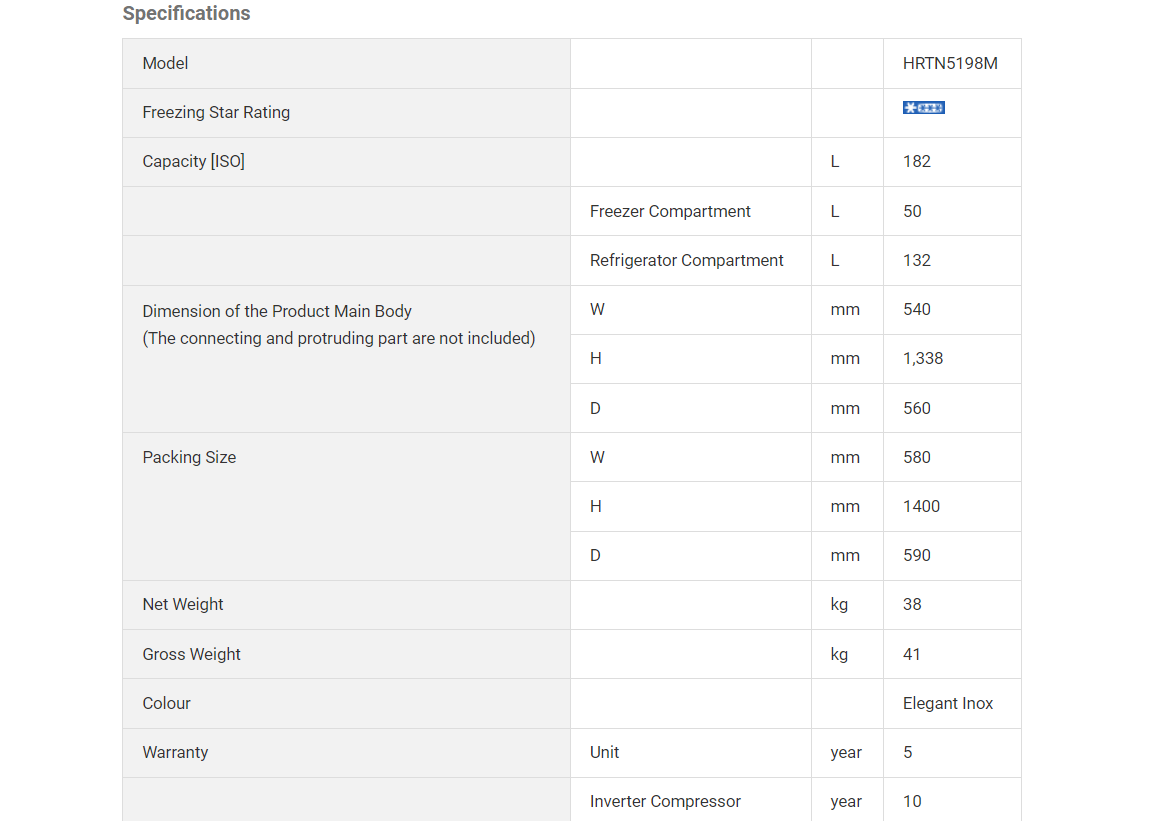Click the Specifications heading

point(186,14)
